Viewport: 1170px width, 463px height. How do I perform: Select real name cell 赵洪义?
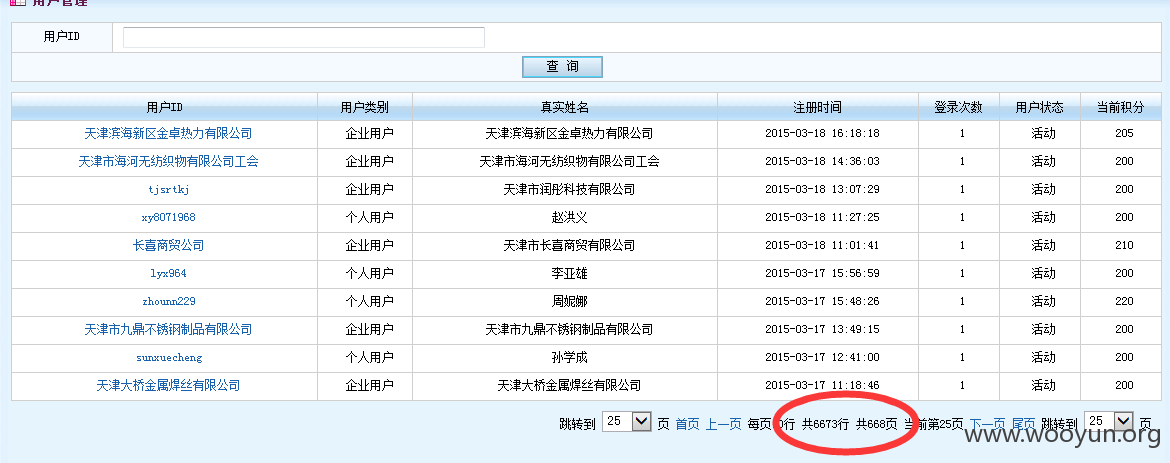click(x=569, y=217)
